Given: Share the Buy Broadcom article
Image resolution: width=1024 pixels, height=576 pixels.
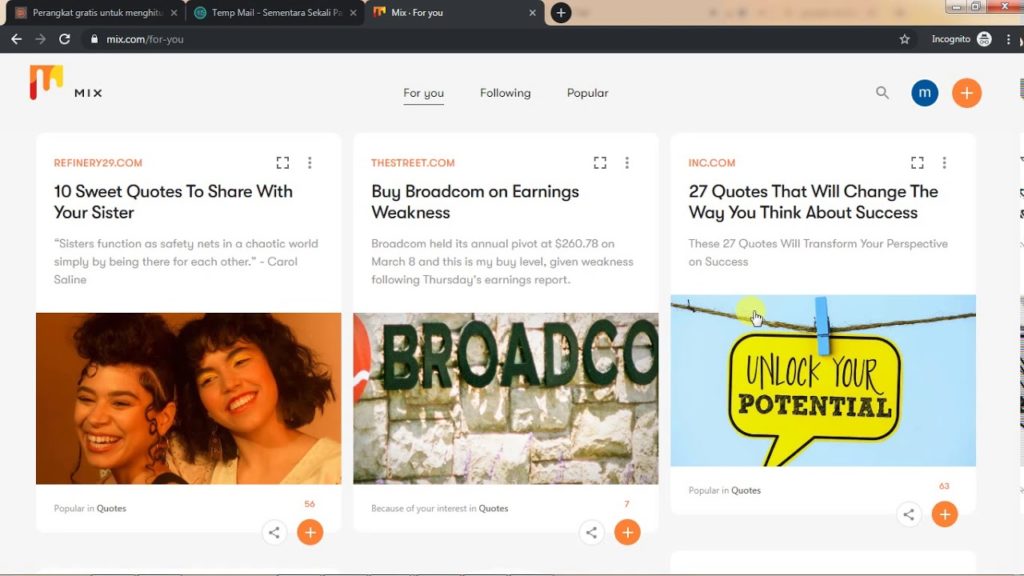Looking at the screenshot, I should pyautogui.click(x=592, y=532).
